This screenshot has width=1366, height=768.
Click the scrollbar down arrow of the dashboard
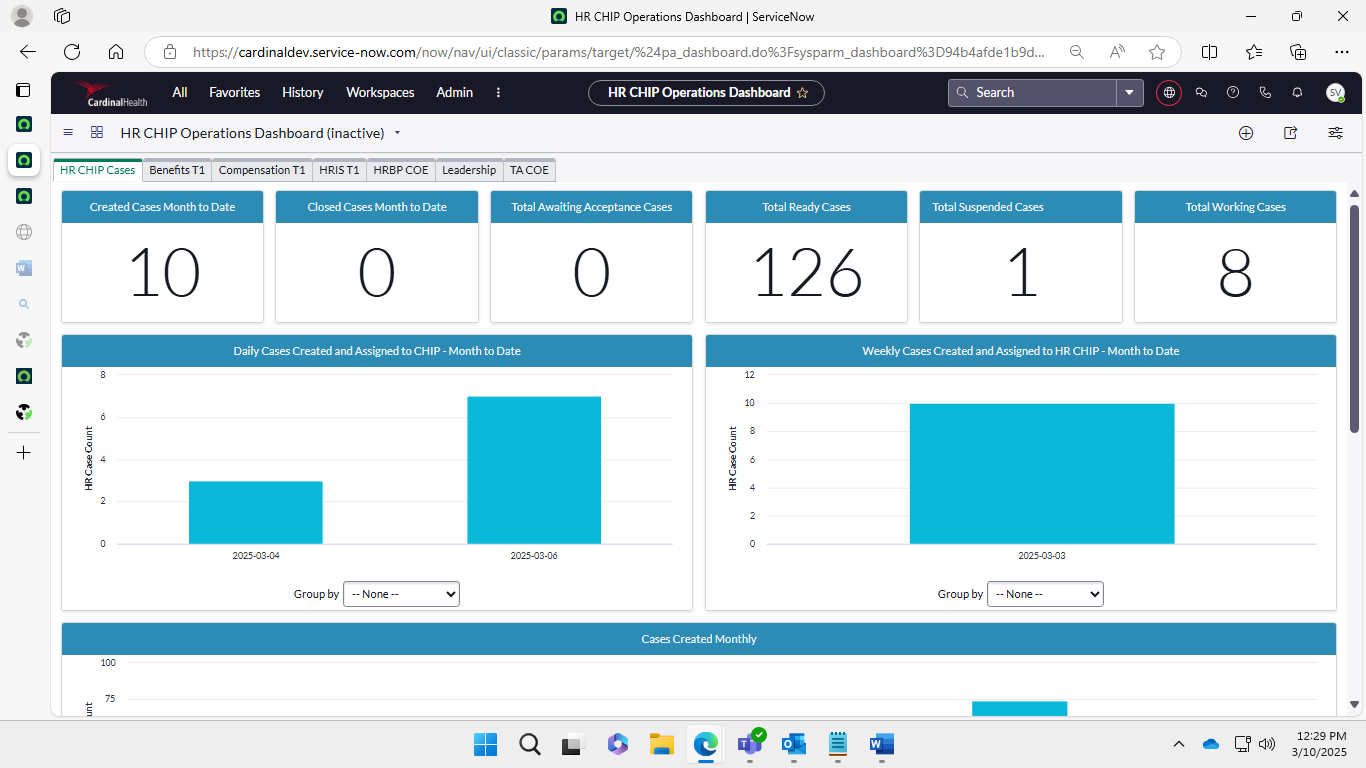pos(1355,704)
